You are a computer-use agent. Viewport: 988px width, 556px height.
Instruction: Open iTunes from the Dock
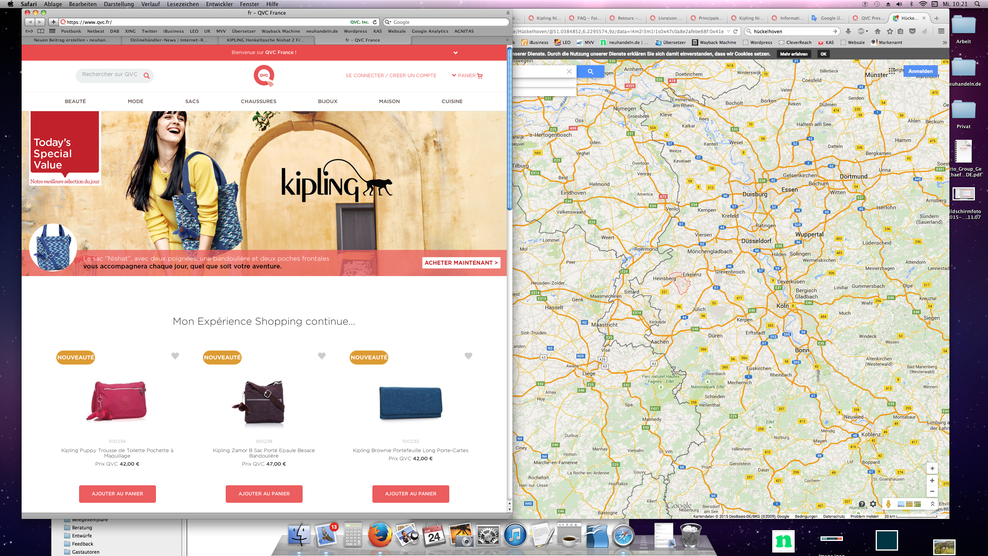click(515, 535)
